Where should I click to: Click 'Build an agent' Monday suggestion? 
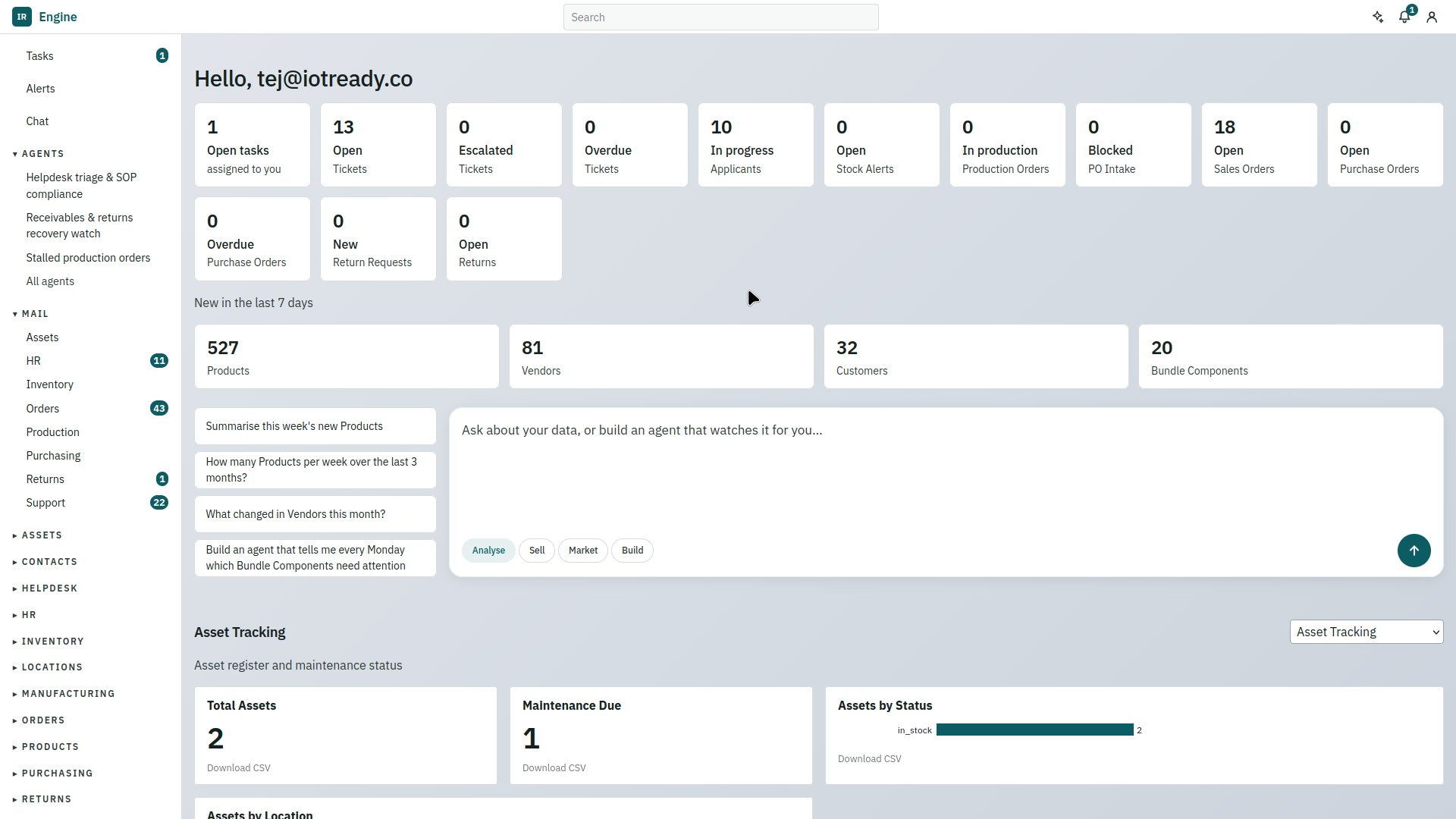315,558
